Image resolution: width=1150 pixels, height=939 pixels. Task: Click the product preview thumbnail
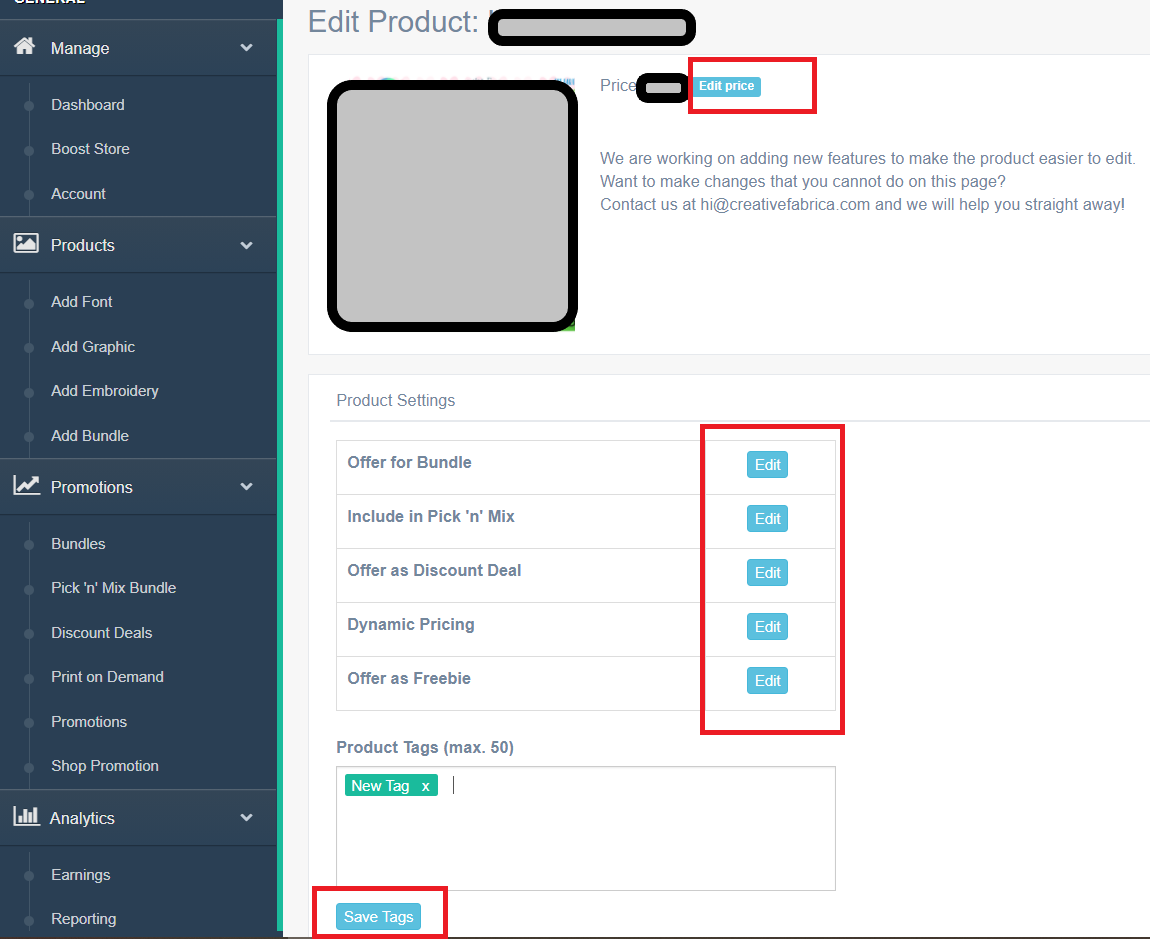(x=452, y=205)
